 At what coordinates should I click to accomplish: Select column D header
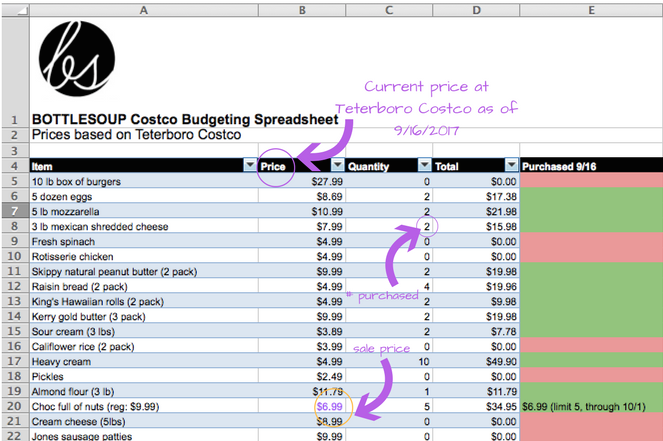[476, 10]
